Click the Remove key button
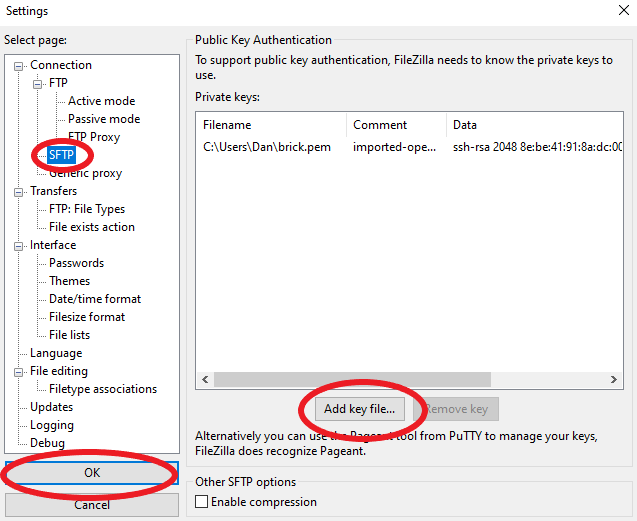This screenshot has height=521, width=637. tap(456, 409)
